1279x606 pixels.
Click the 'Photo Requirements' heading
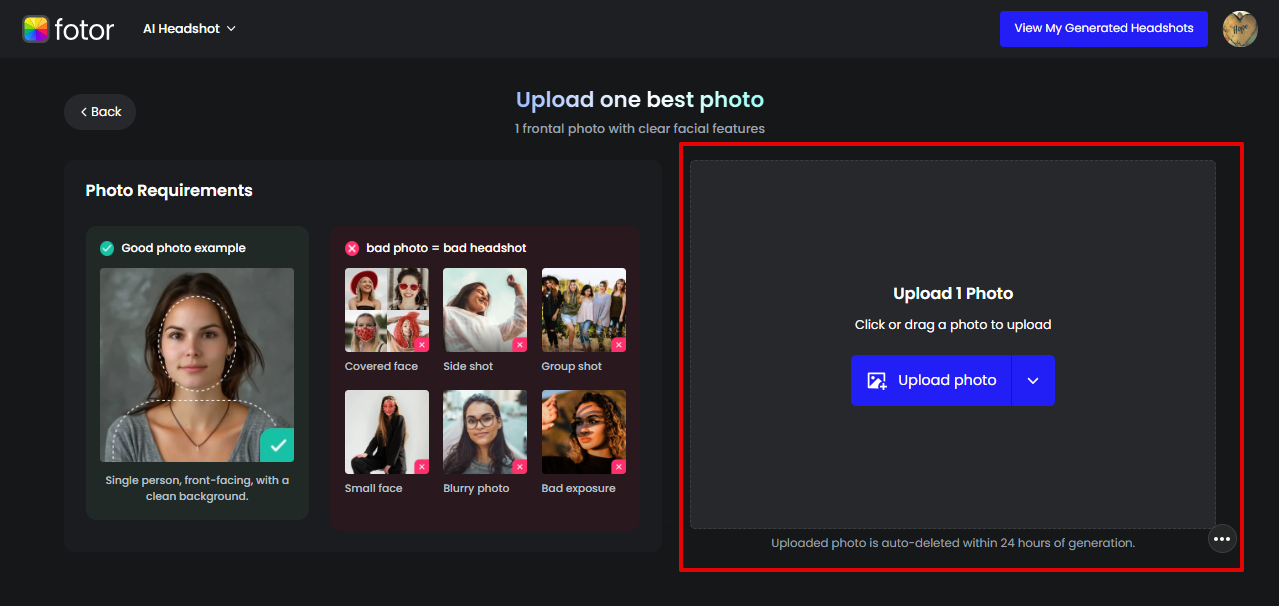click(169, 191)
